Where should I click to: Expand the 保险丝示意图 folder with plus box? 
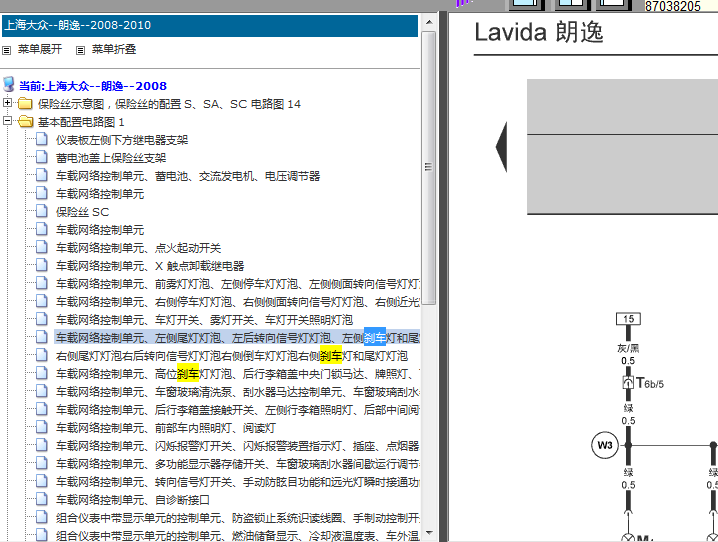point(7,103)
